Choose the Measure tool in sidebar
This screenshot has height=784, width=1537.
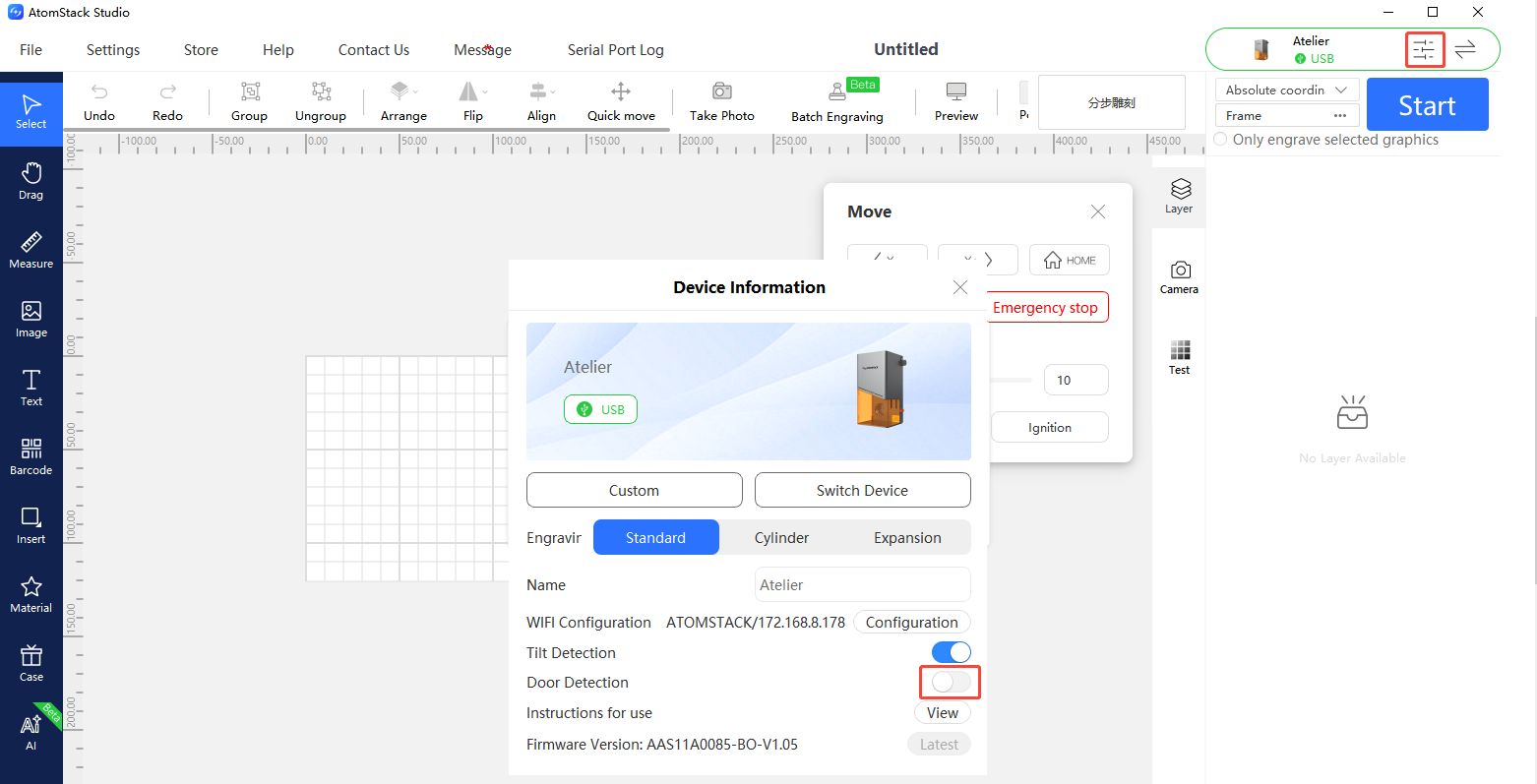coord(31,250)
